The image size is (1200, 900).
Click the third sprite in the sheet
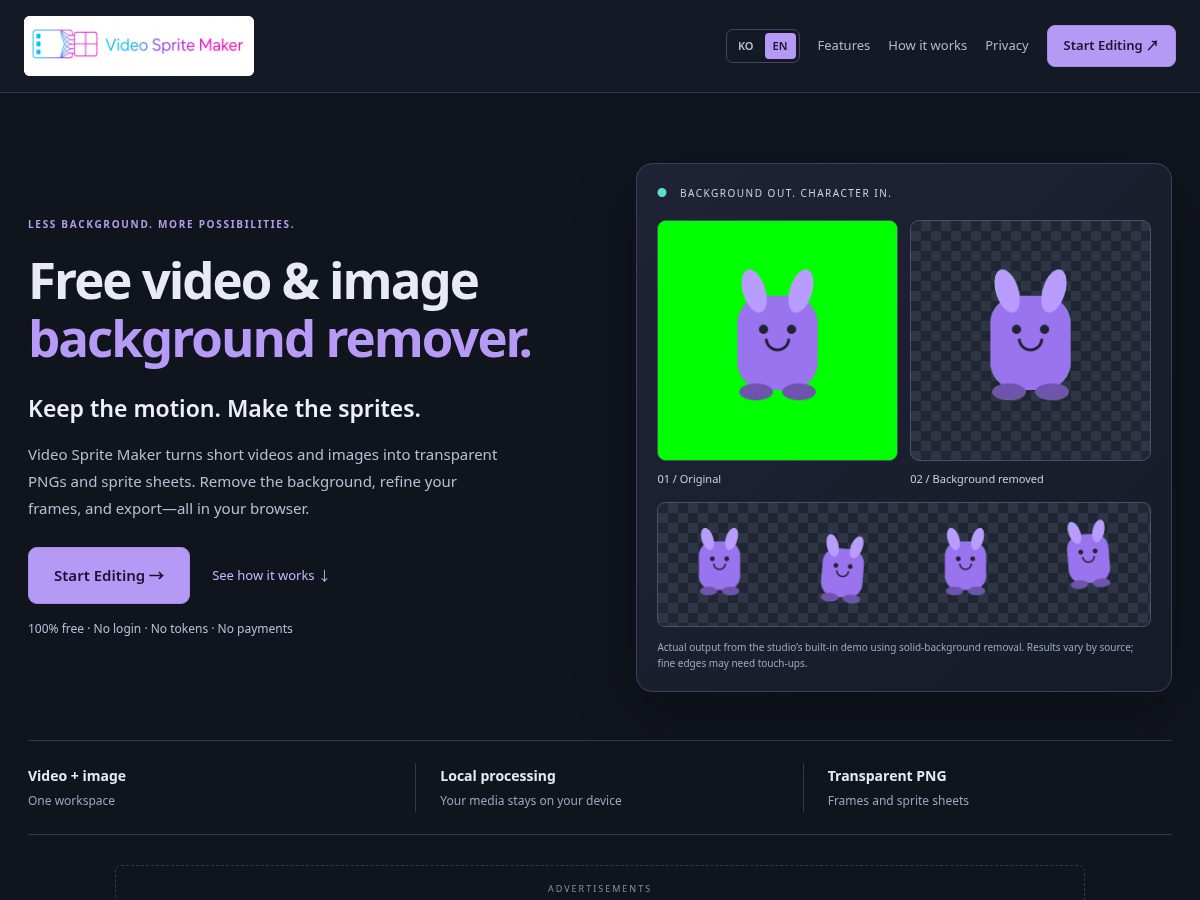pyautogui.click(x=966, y=562)
